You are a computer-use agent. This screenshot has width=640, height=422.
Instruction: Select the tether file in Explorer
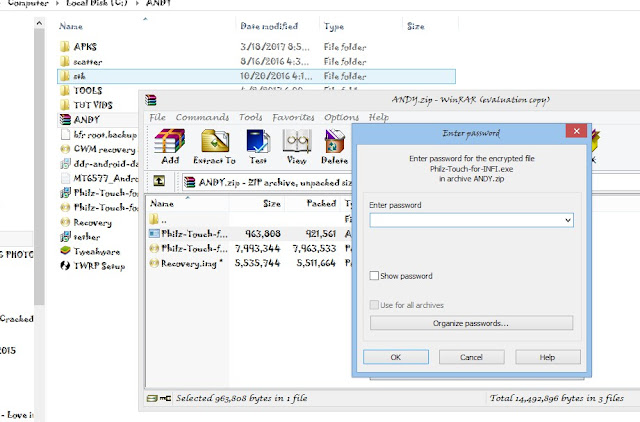pos(80,237)
